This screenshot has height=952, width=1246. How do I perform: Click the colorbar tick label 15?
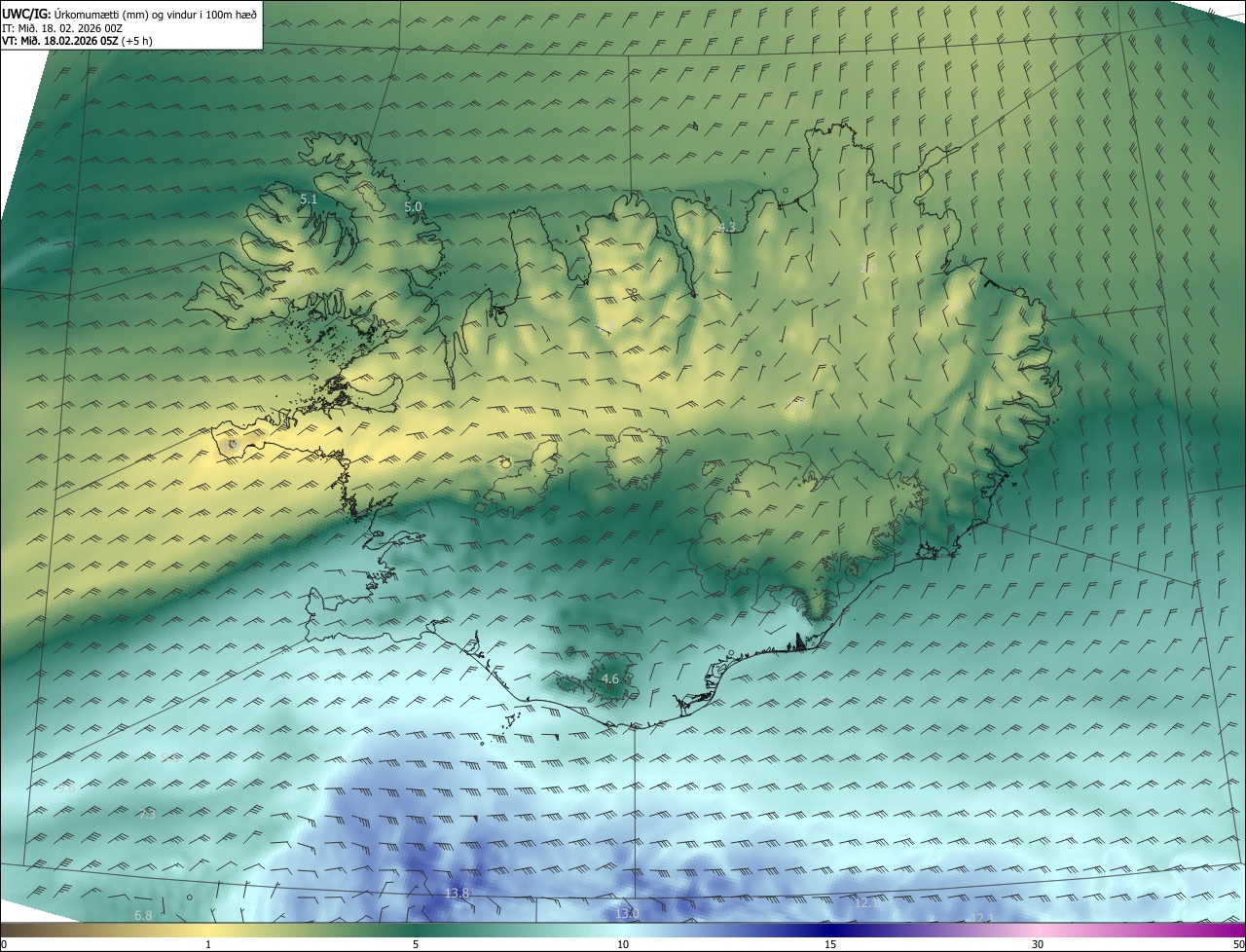tap(830, 944)
